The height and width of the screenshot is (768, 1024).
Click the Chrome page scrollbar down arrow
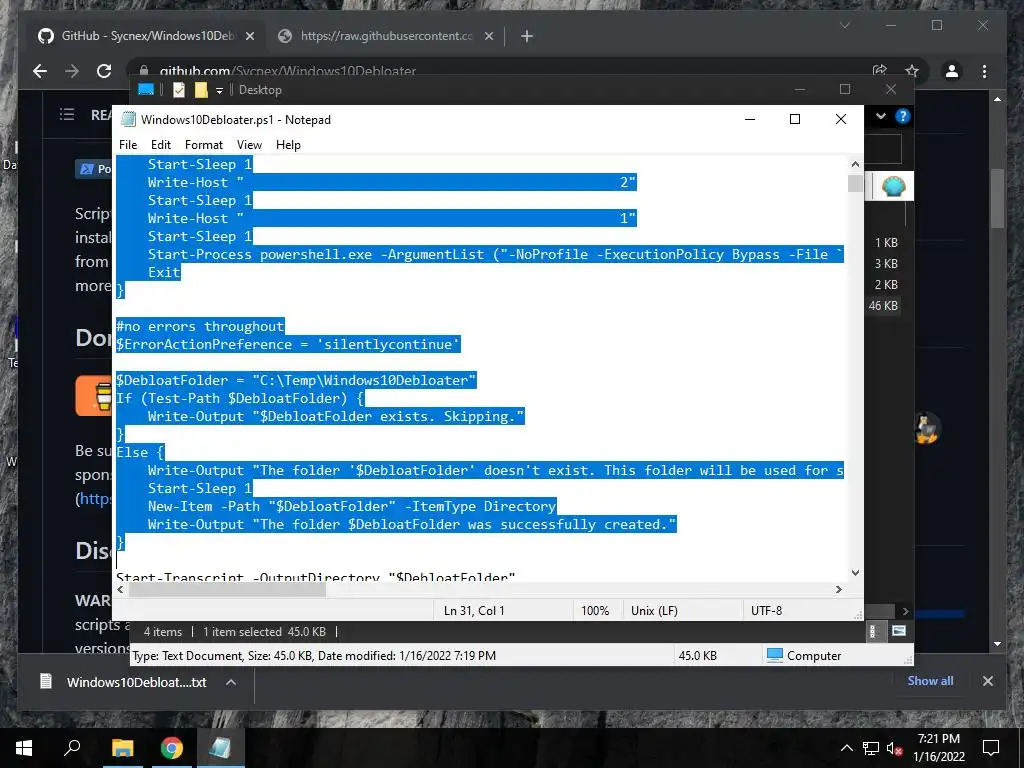pos(997,644)
